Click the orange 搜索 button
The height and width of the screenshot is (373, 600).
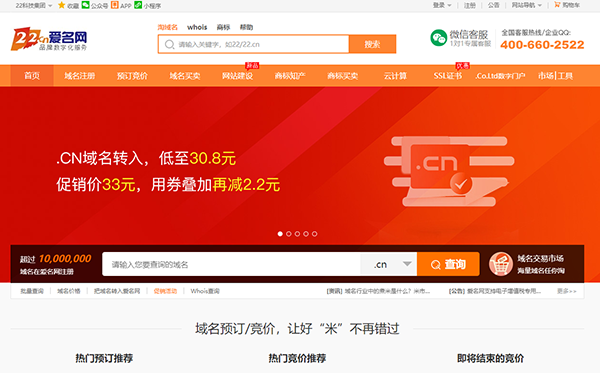(x=372, y=44)
